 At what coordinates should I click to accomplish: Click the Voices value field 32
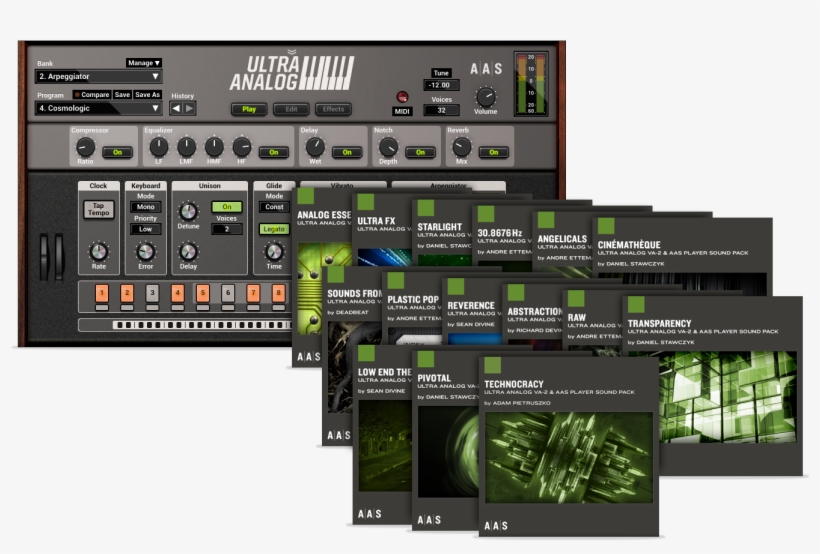point(441,110)
